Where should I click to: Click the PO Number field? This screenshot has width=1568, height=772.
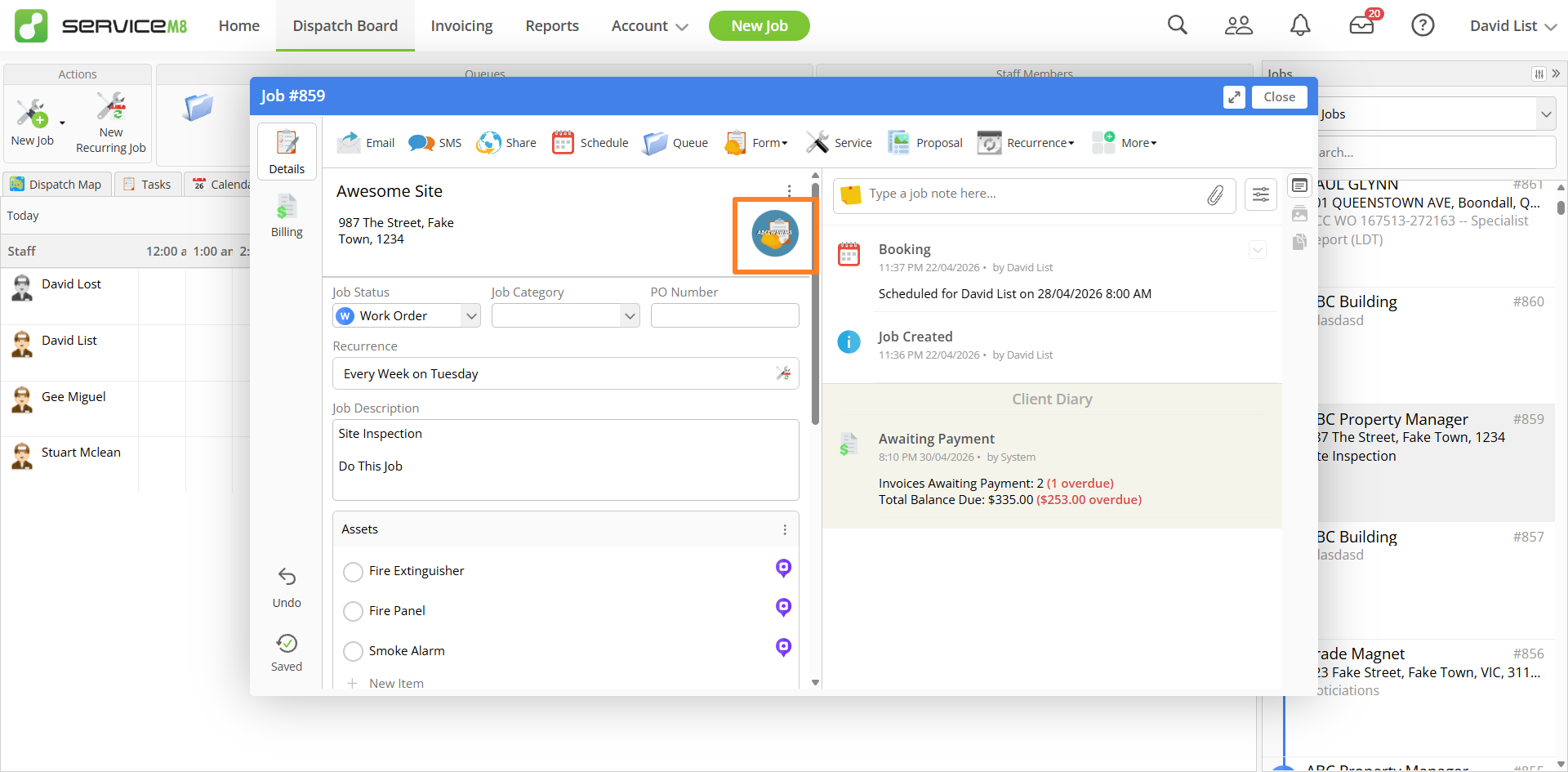(x=724, y=315)
